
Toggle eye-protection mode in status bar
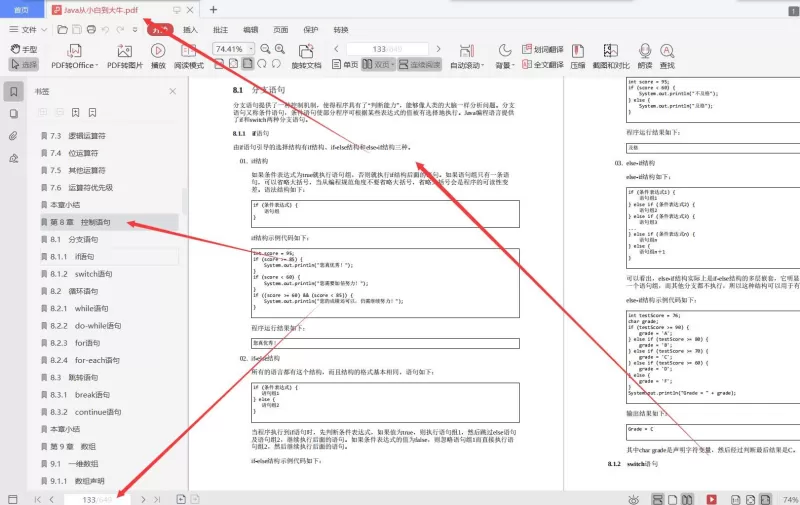pos(634,499)
